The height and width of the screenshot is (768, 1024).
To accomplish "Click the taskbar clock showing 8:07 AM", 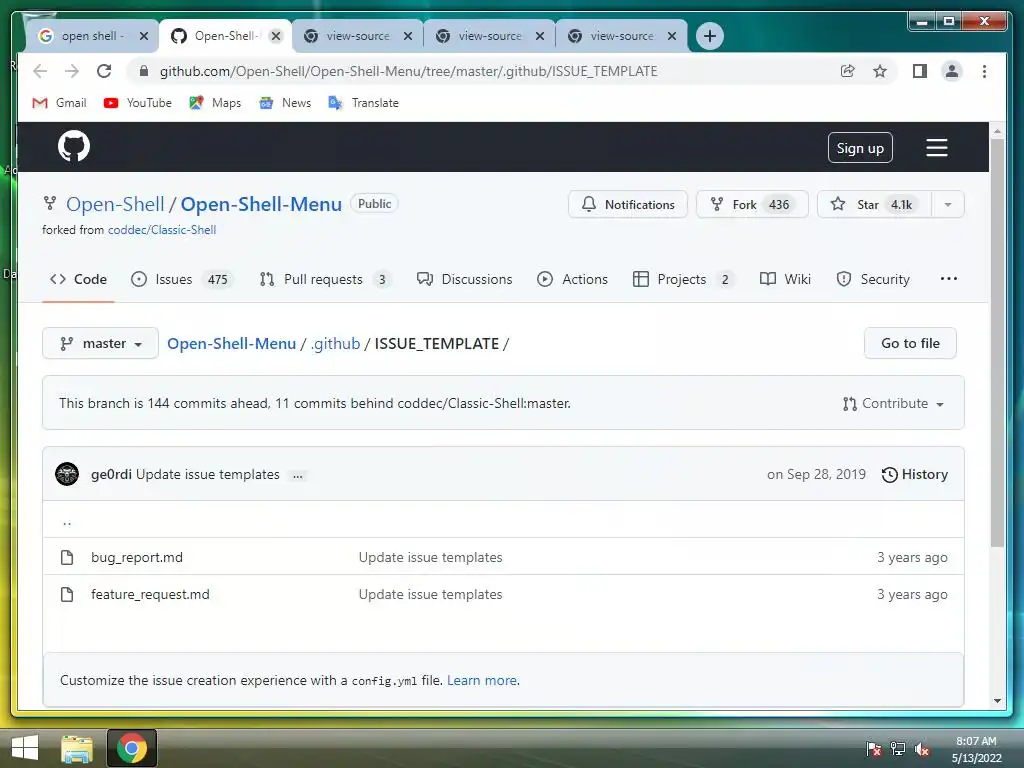I will [976, 749].
